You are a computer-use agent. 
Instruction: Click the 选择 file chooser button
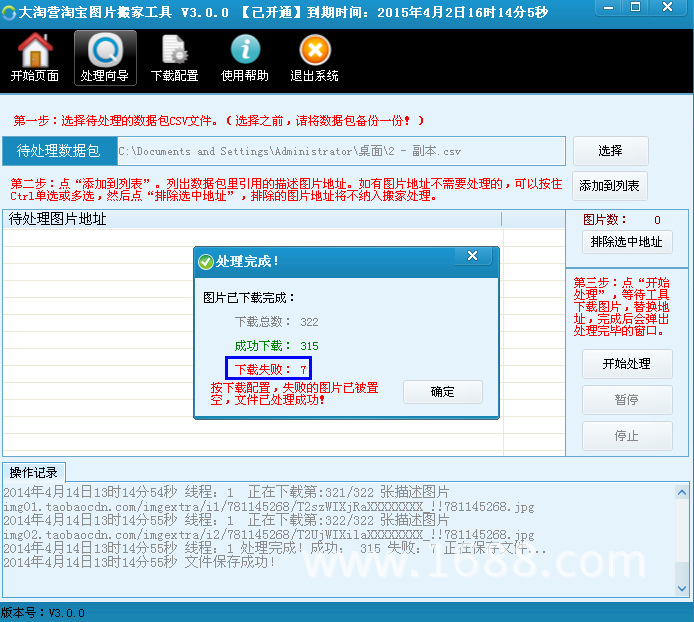point(610,151)
